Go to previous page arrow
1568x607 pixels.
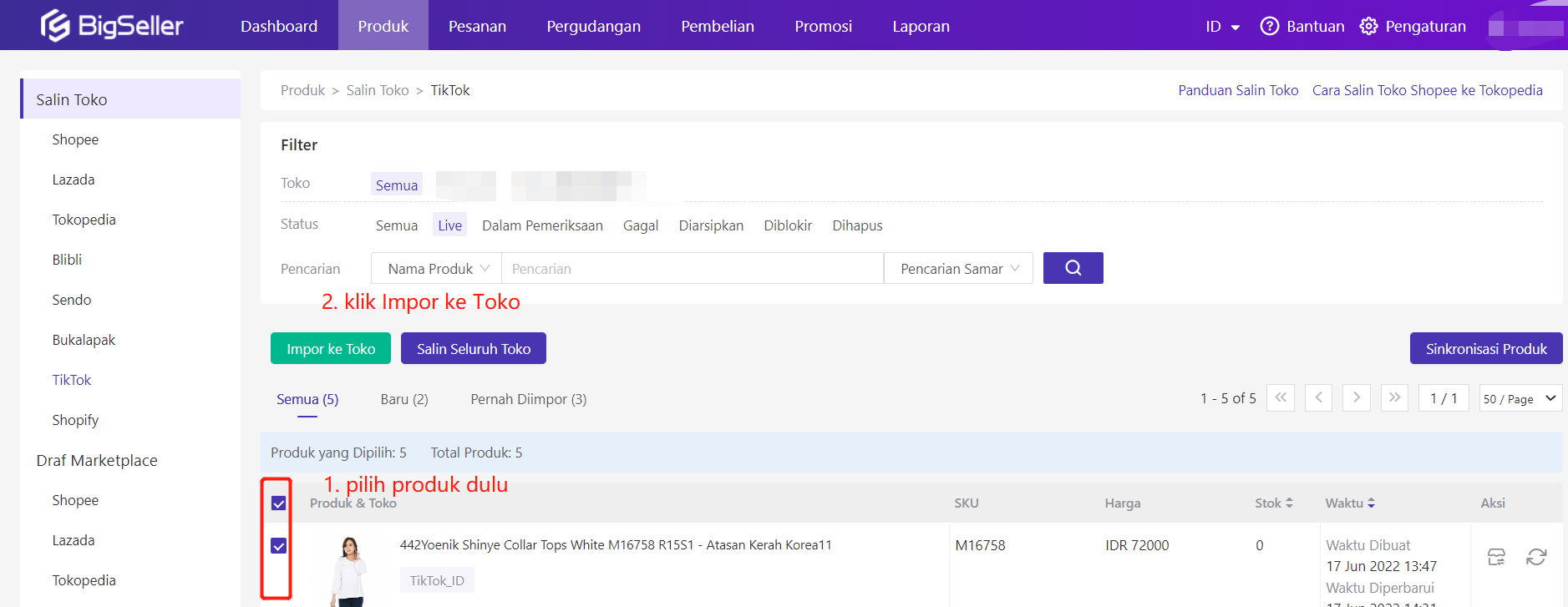pyautogui.click(x=1319, y=397)
